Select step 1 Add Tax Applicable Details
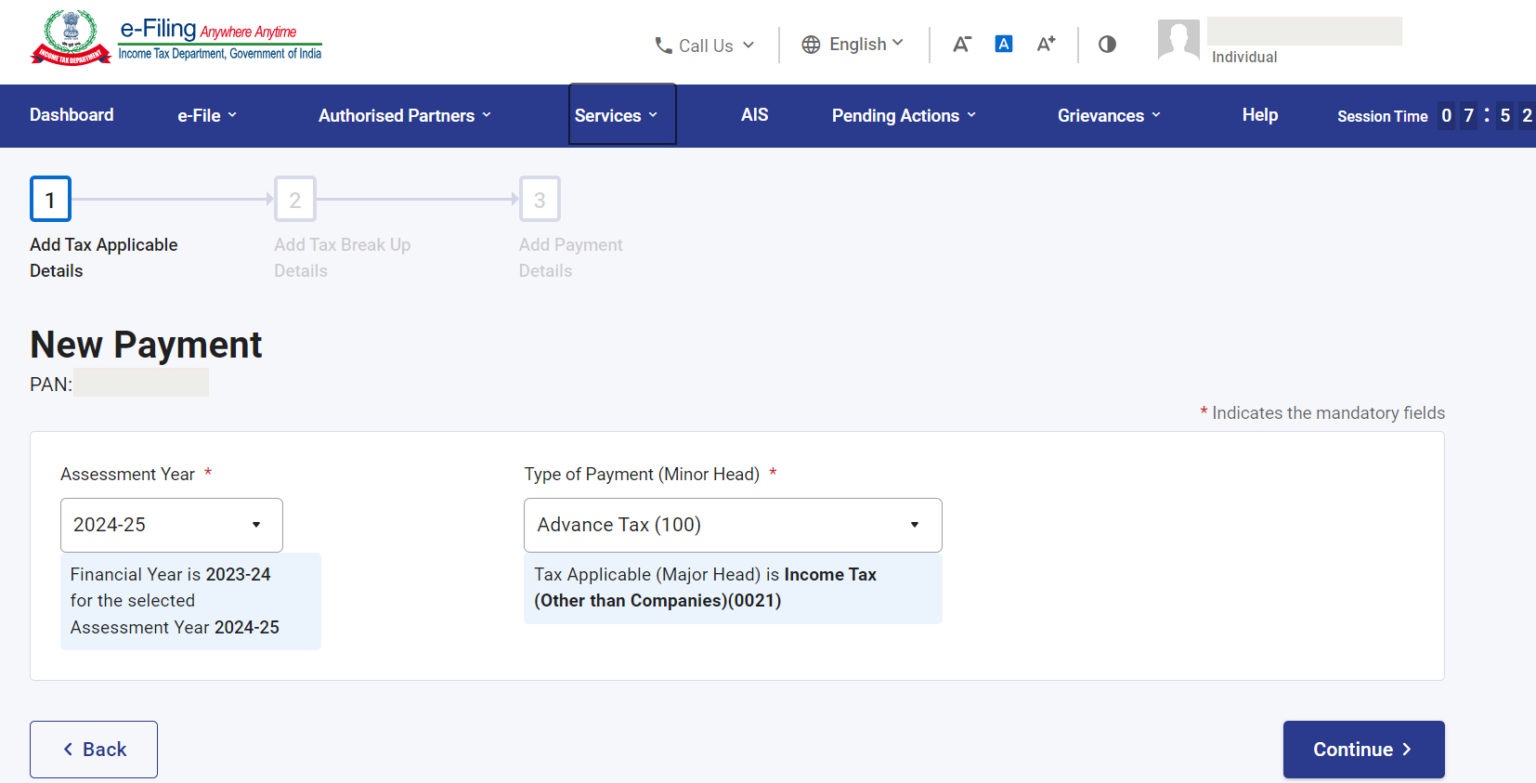The width and height of the screenshot is (1536, 783). point(50,198)
